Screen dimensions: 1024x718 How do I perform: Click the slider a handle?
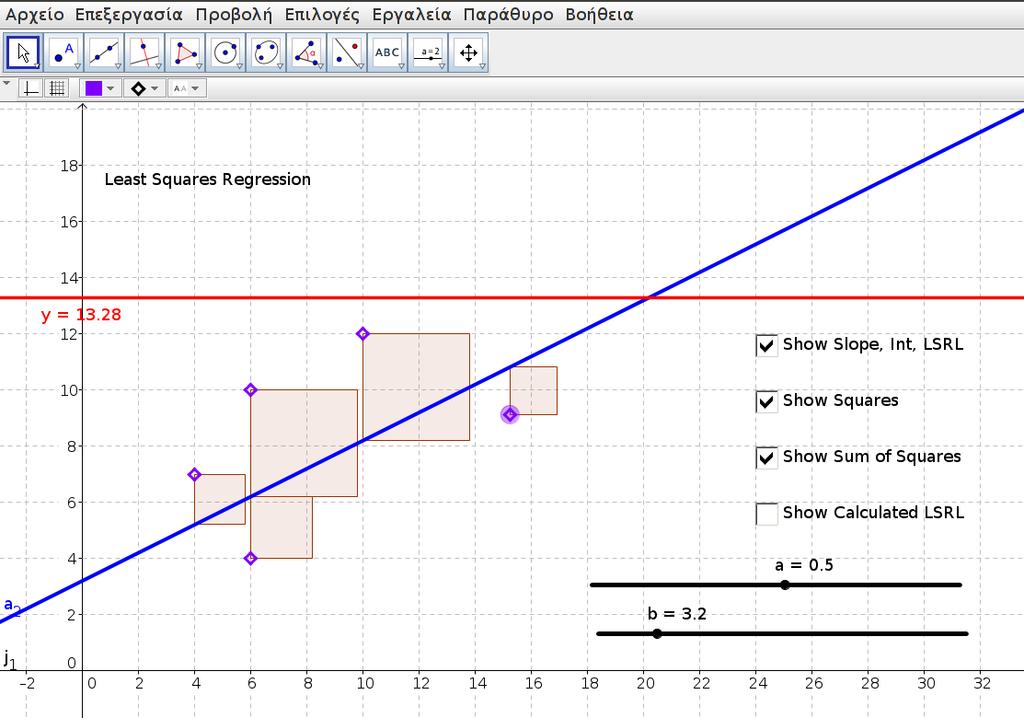coord(785,585)
